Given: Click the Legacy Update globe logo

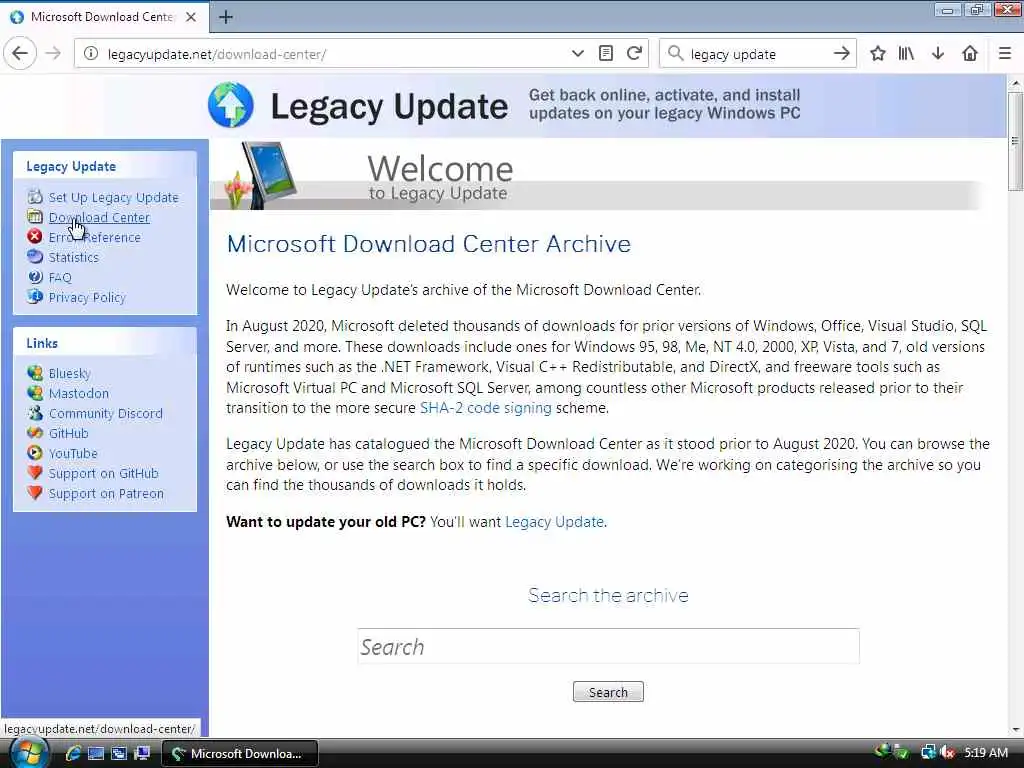Looking at the screenshot, I should (231, 105).
